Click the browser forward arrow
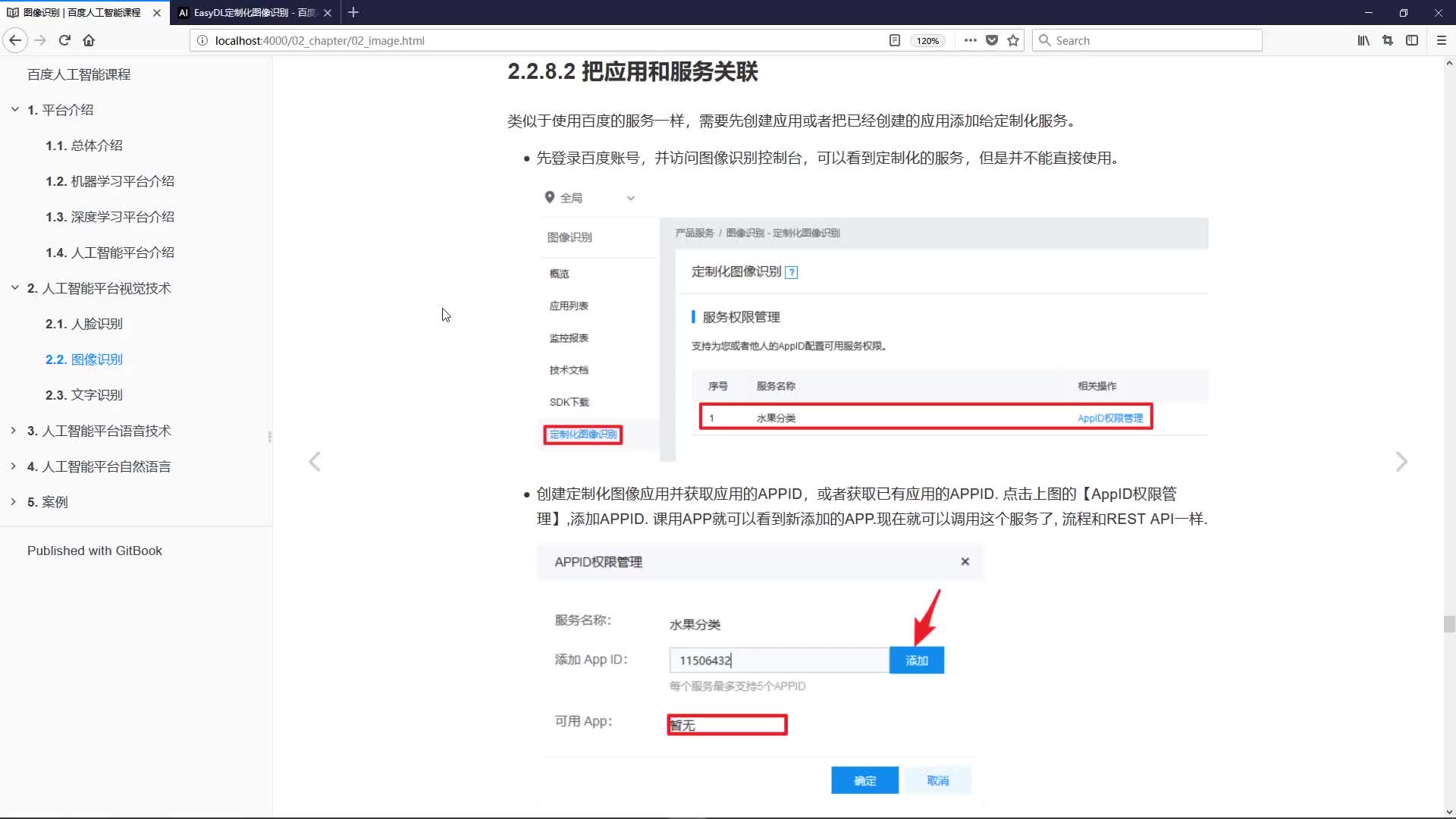1456x819 pixels. pos(41,40)
